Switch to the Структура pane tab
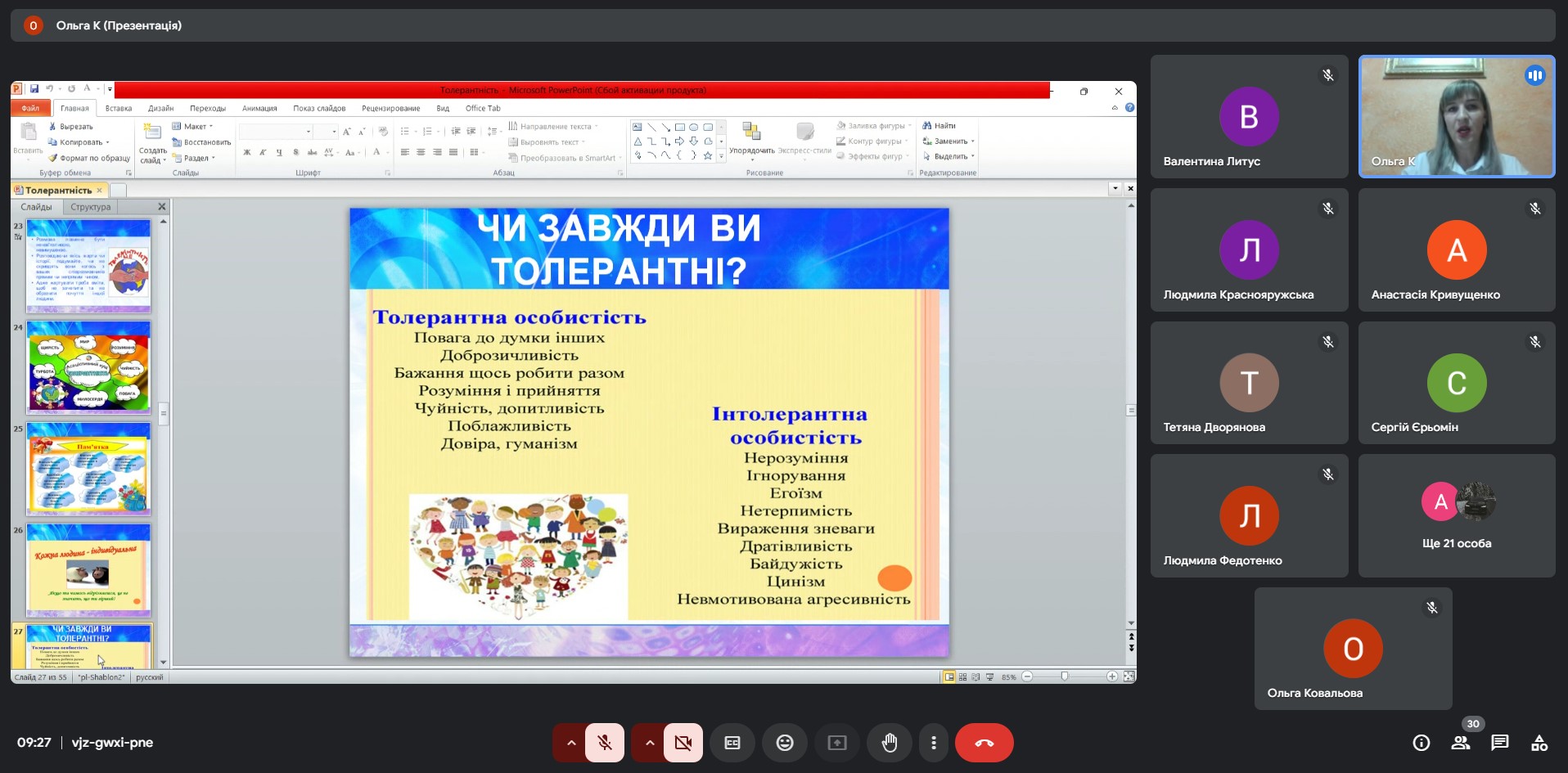 coord(90,207)
